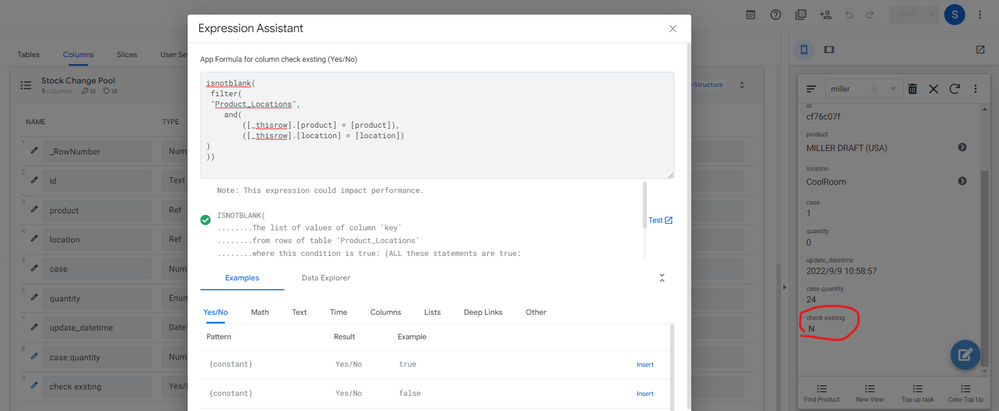Close the Expression Assistant dialog
The image size is (999, 411).
coord(672,29)
